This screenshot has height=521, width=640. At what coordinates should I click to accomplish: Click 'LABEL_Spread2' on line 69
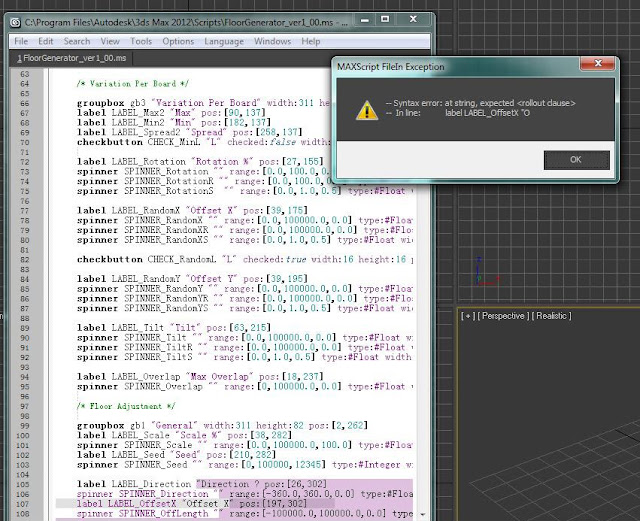click(146, 132)
